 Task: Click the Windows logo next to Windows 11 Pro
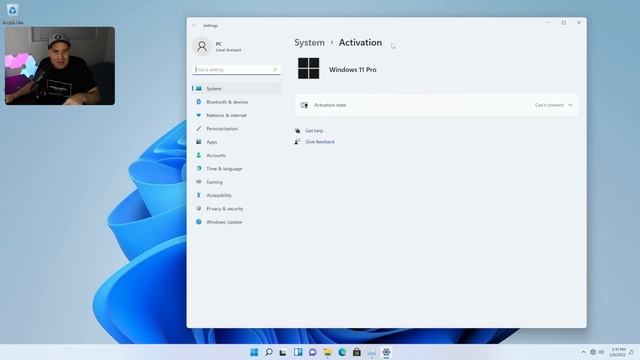point(309,68)
